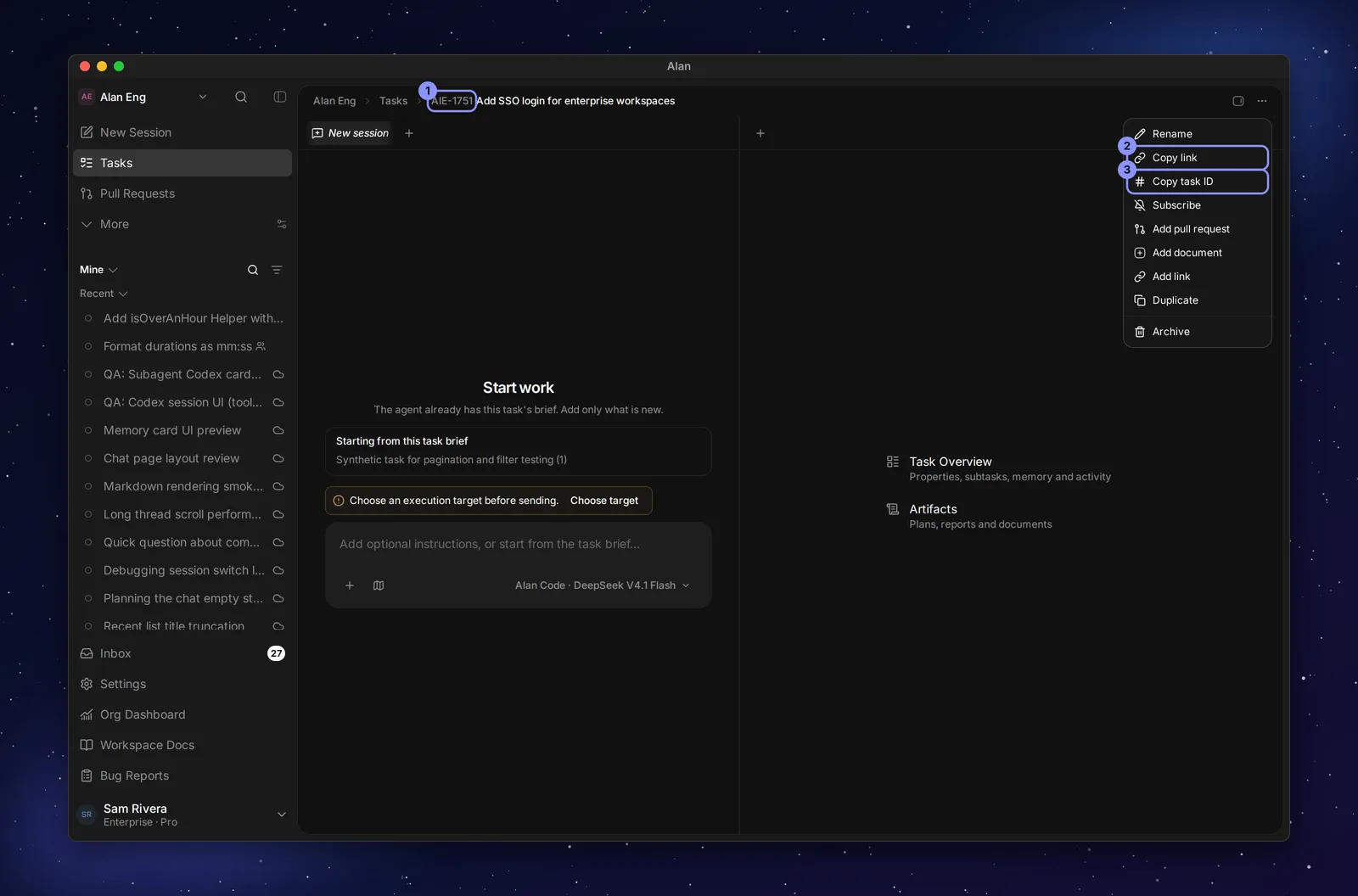
Task: Select Rename from the context menu
Action: [x=1197, y=134]
